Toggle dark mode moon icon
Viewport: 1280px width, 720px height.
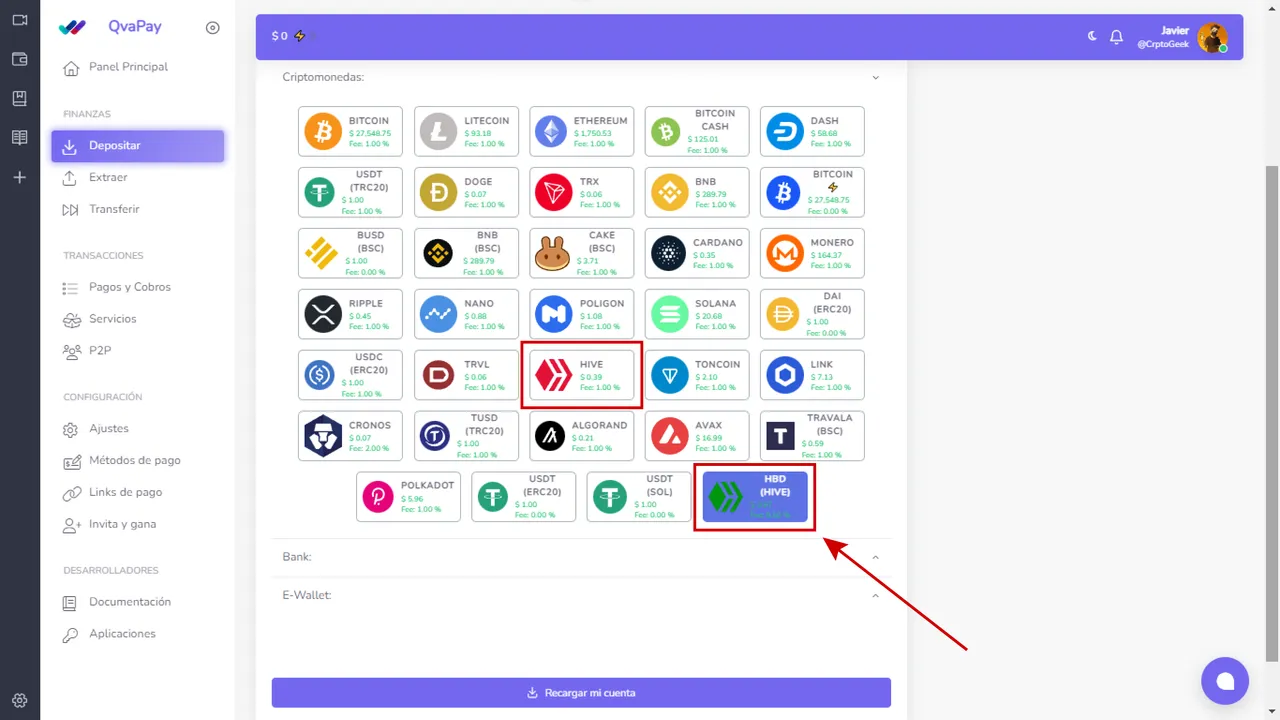click(x=1092, y=36)
